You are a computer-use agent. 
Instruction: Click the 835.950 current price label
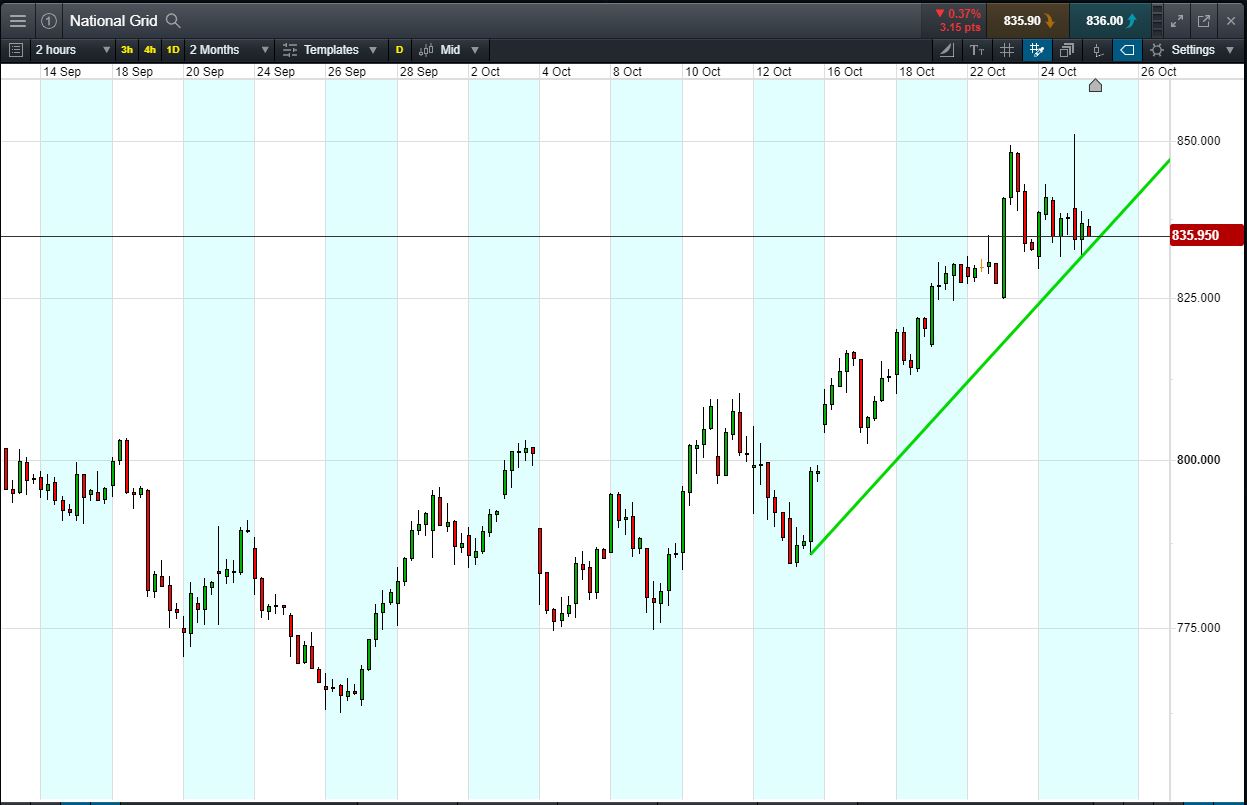click(x=1206, y=235)
